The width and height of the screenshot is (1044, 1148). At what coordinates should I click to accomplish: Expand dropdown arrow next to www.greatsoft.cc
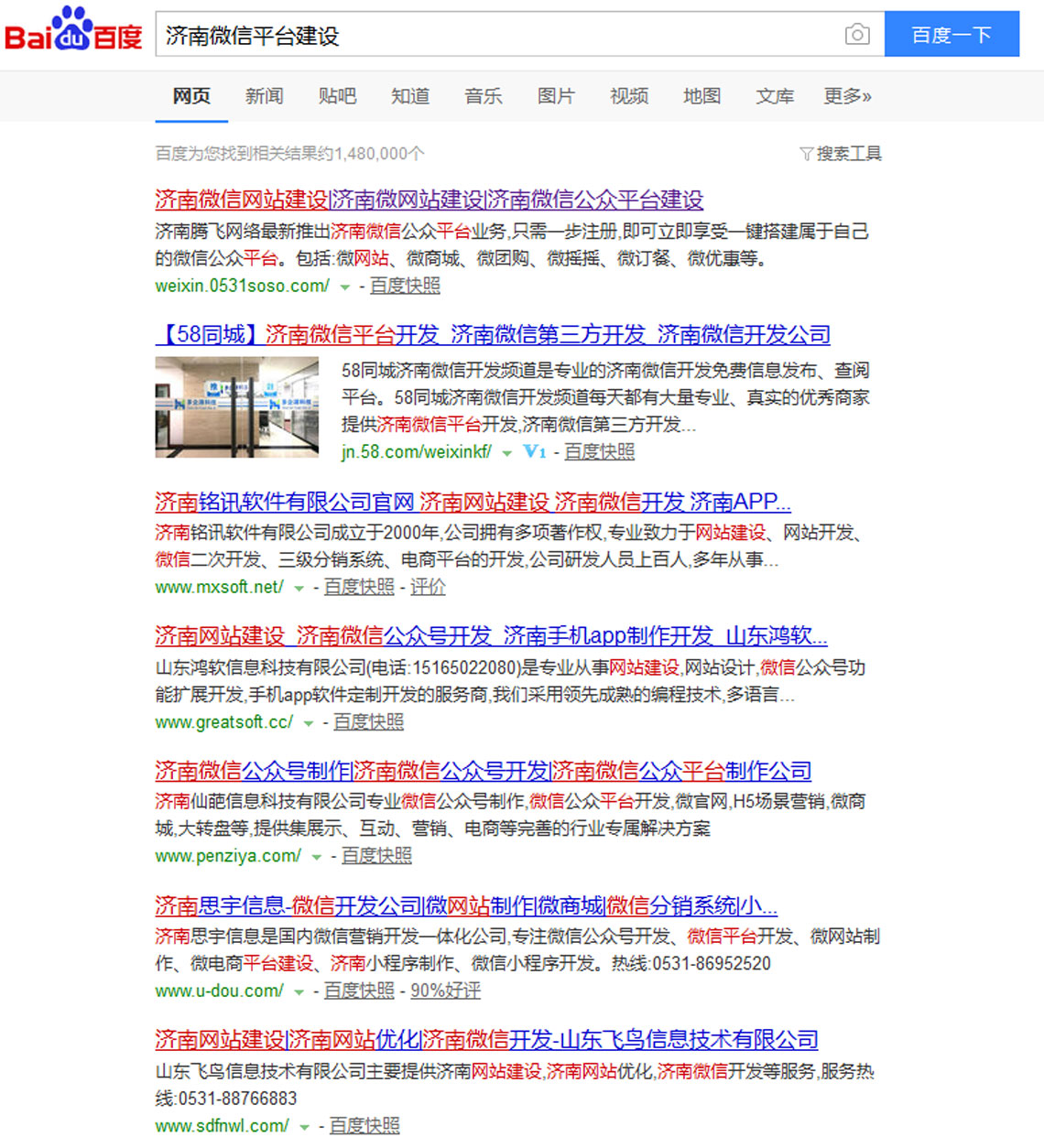tap(309, 723)
